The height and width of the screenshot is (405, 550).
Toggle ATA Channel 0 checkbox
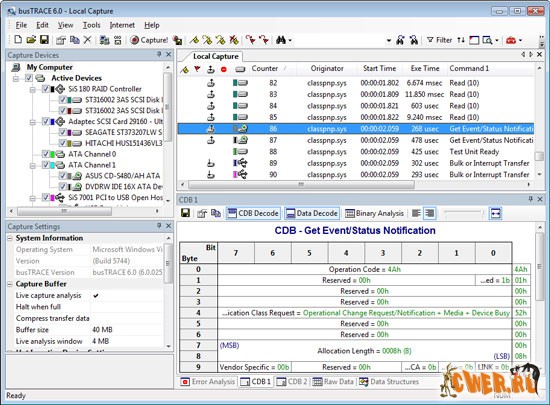pos(46,154)
